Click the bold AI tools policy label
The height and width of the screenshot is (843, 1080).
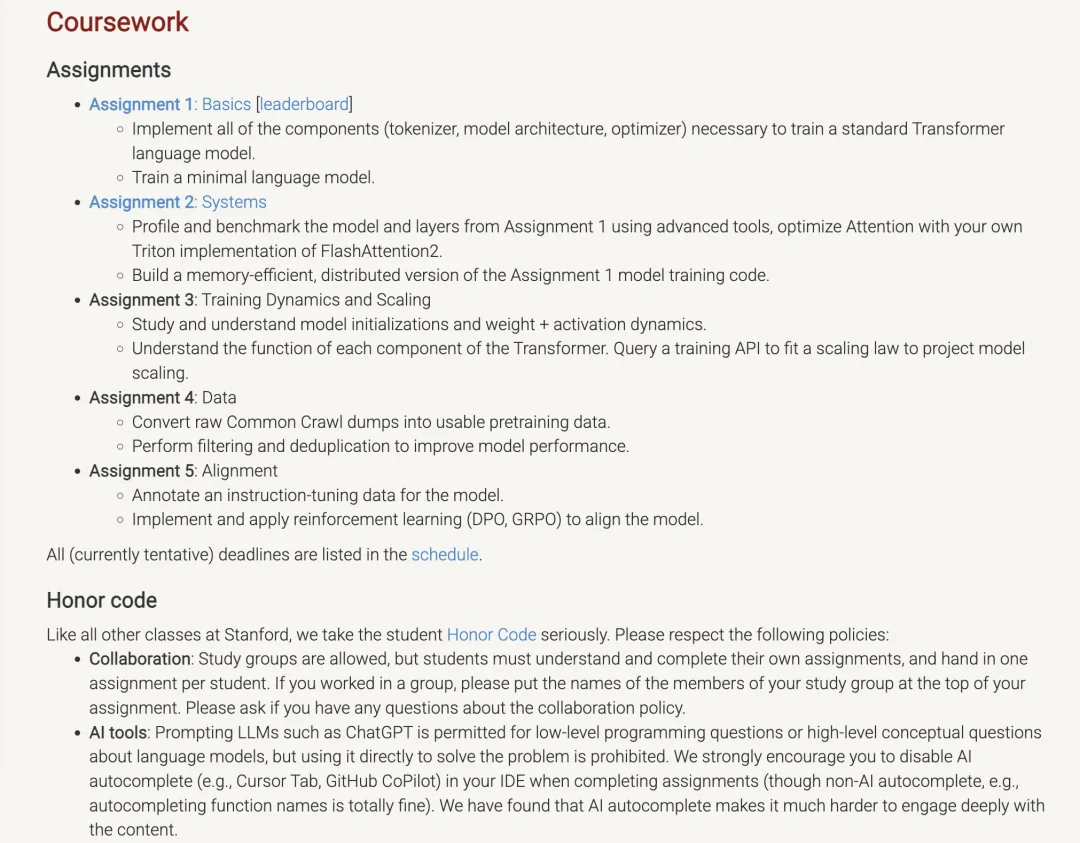coord(118,733)
